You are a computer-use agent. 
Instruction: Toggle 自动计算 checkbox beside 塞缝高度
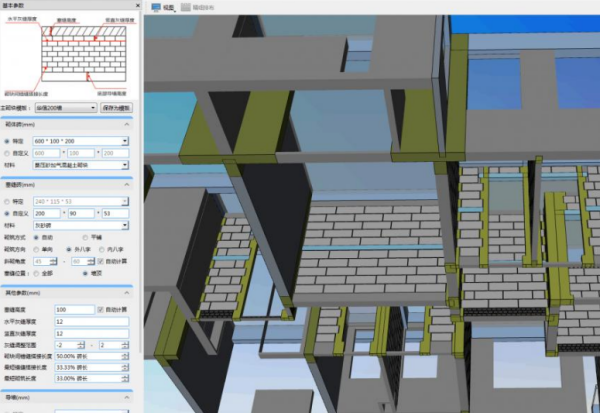tap(99, 309)
